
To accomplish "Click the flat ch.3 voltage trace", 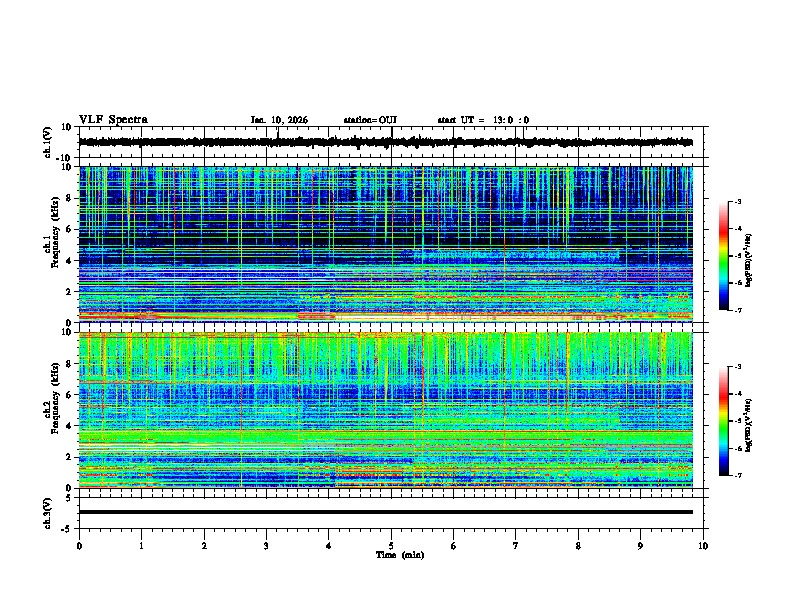I will (385, 512).
